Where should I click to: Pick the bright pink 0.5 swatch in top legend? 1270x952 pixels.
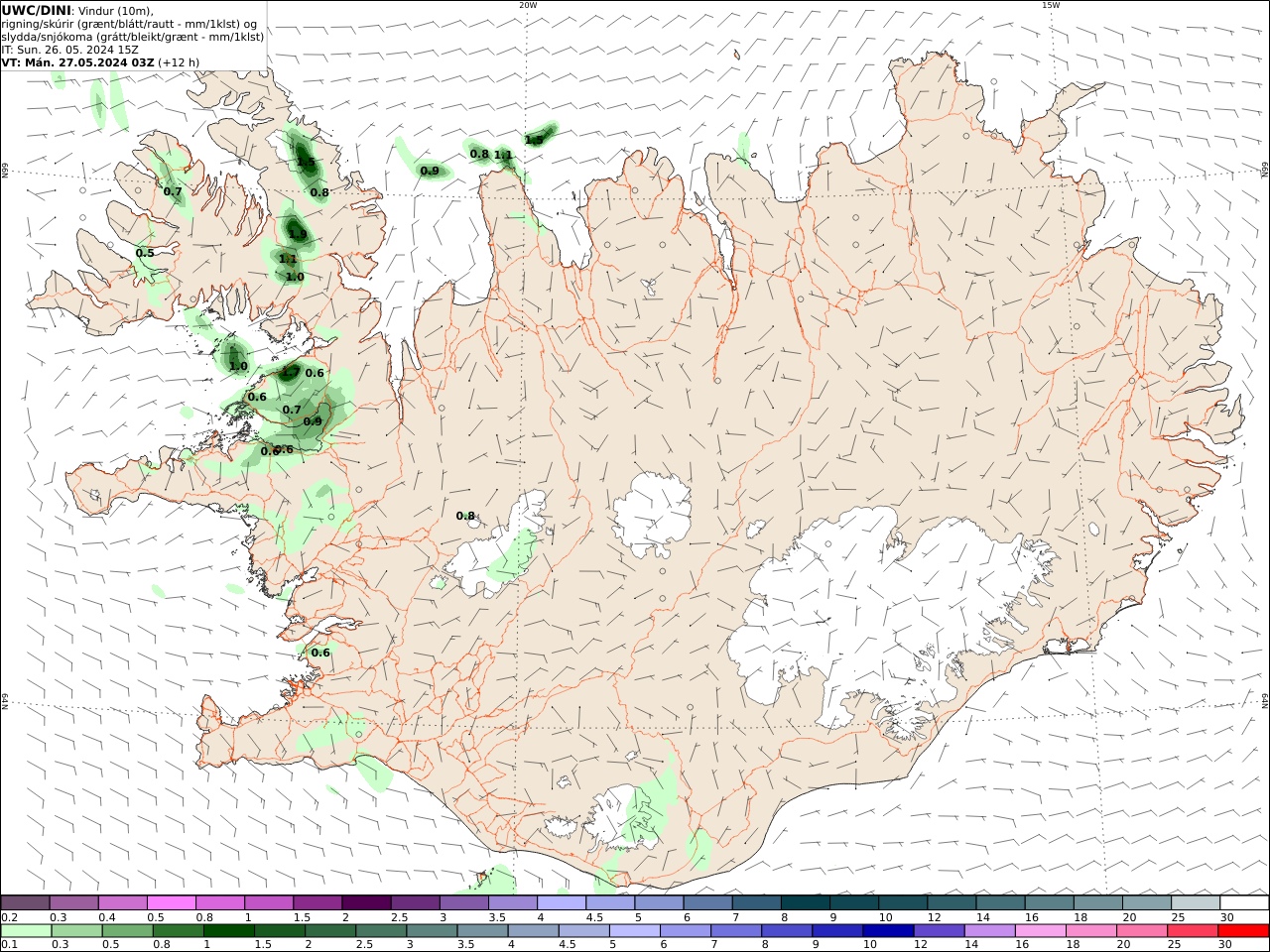[172, 902]
